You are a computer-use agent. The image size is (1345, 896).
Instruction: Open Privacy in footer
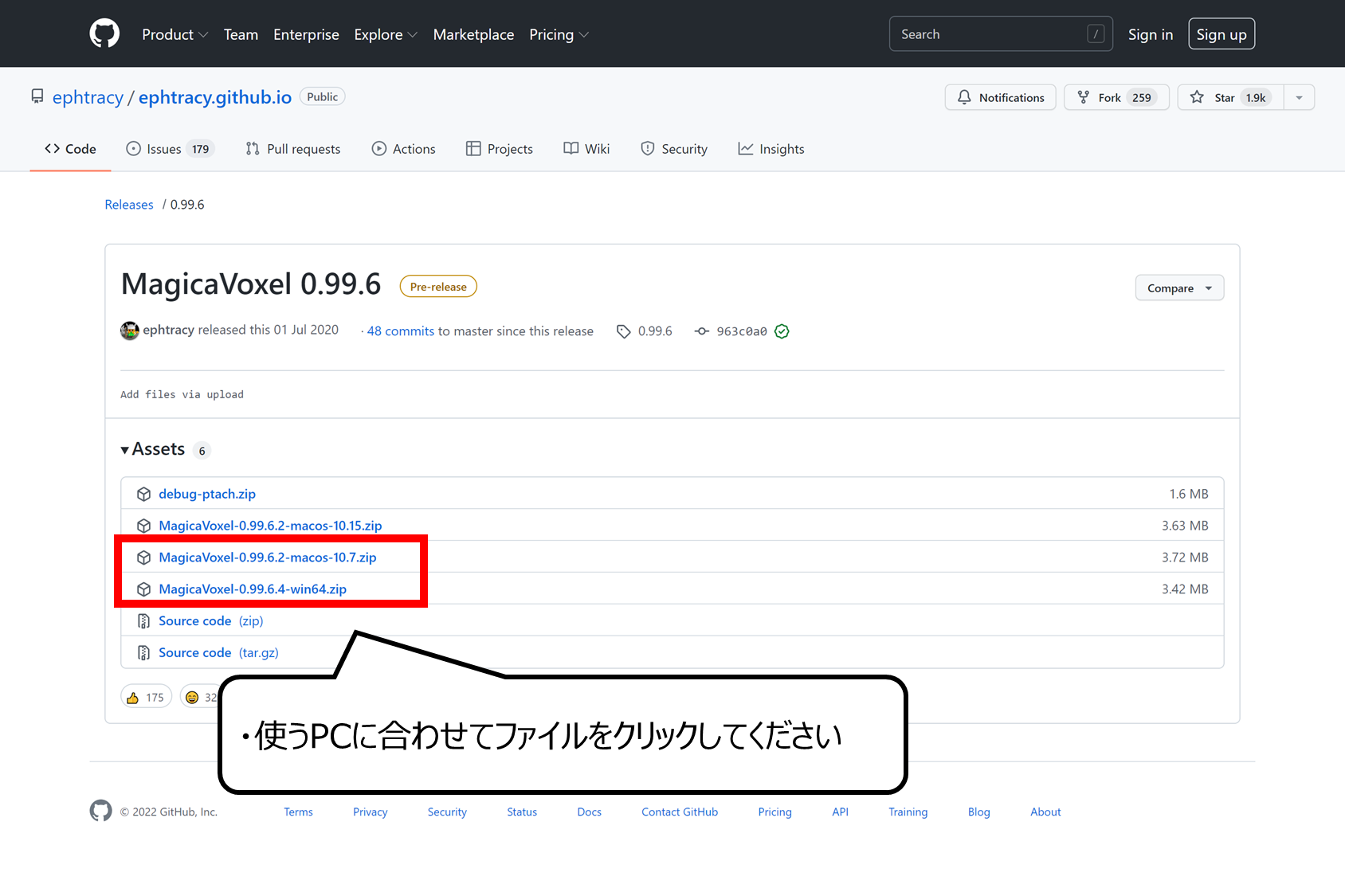370,812
